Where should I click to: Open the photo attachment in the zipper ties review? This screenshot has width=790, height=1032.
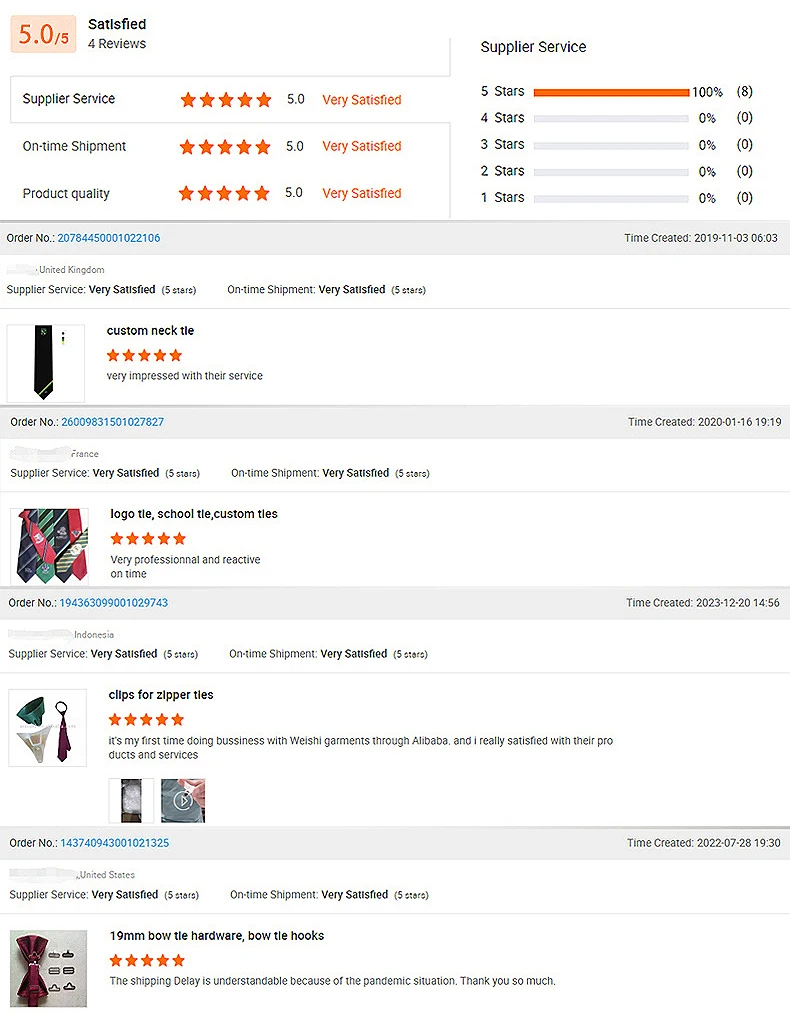[131, 800]
